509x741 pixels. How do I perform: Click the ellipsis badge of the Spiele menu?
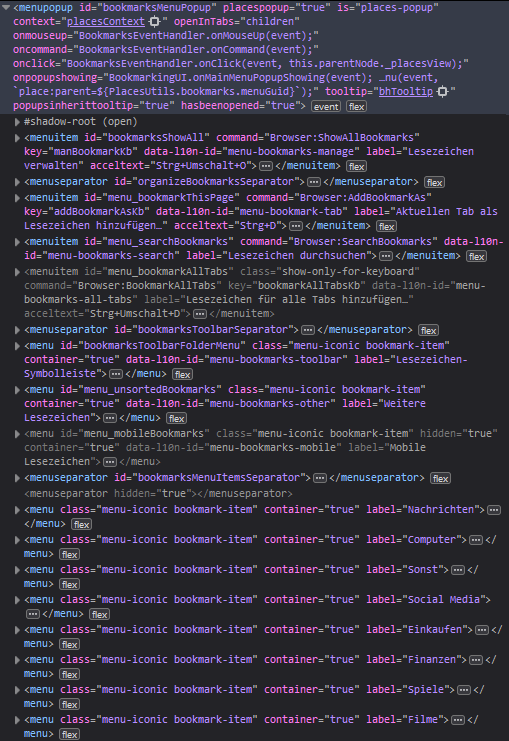[x=464, y=690]
